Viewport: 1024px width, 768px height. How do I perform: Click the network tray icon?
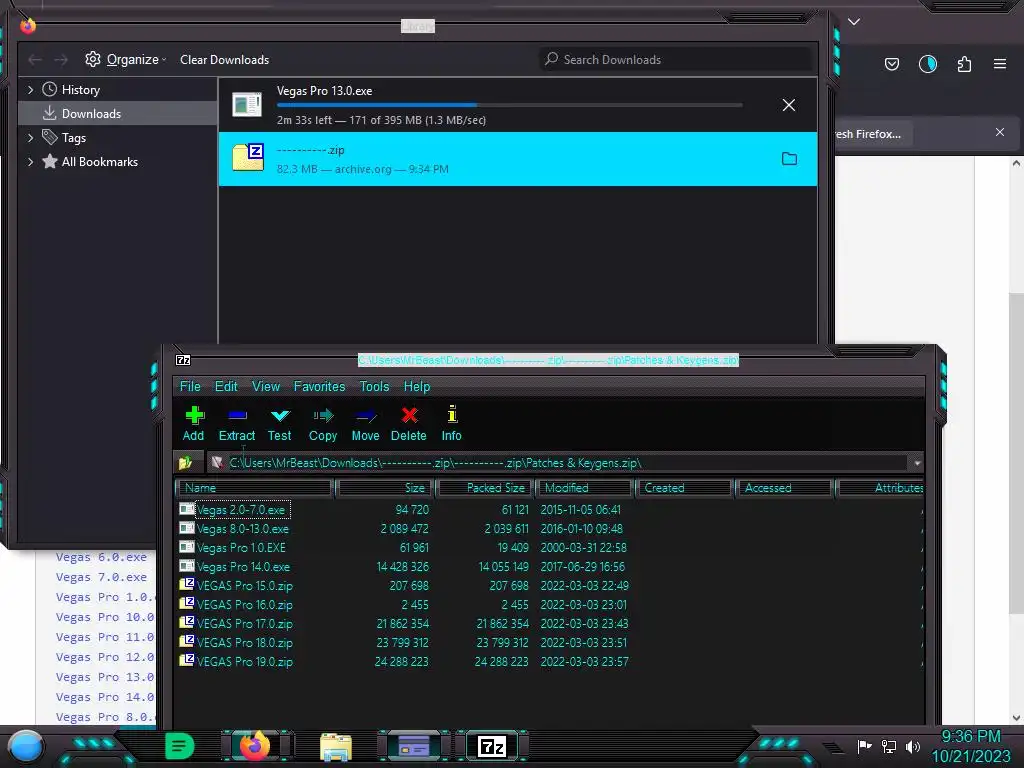889,746
